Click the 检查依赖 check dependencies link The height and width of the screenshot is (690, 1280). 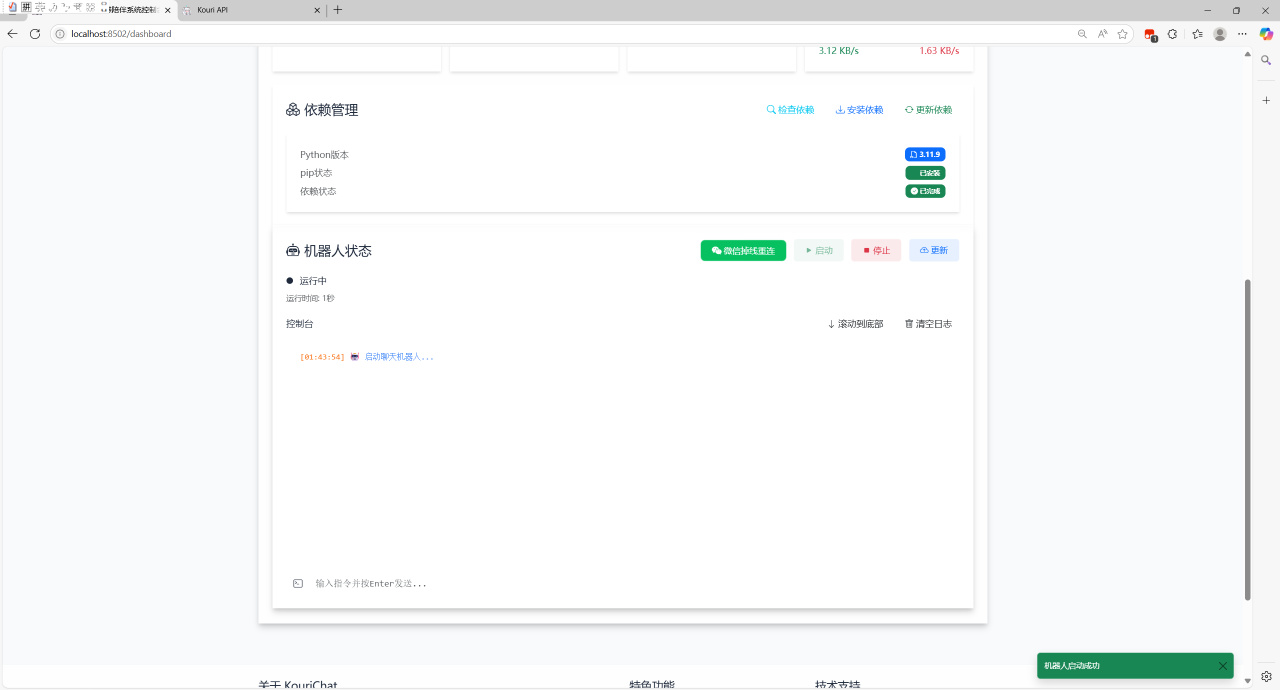pyautogui.click(x=790, y=110)
